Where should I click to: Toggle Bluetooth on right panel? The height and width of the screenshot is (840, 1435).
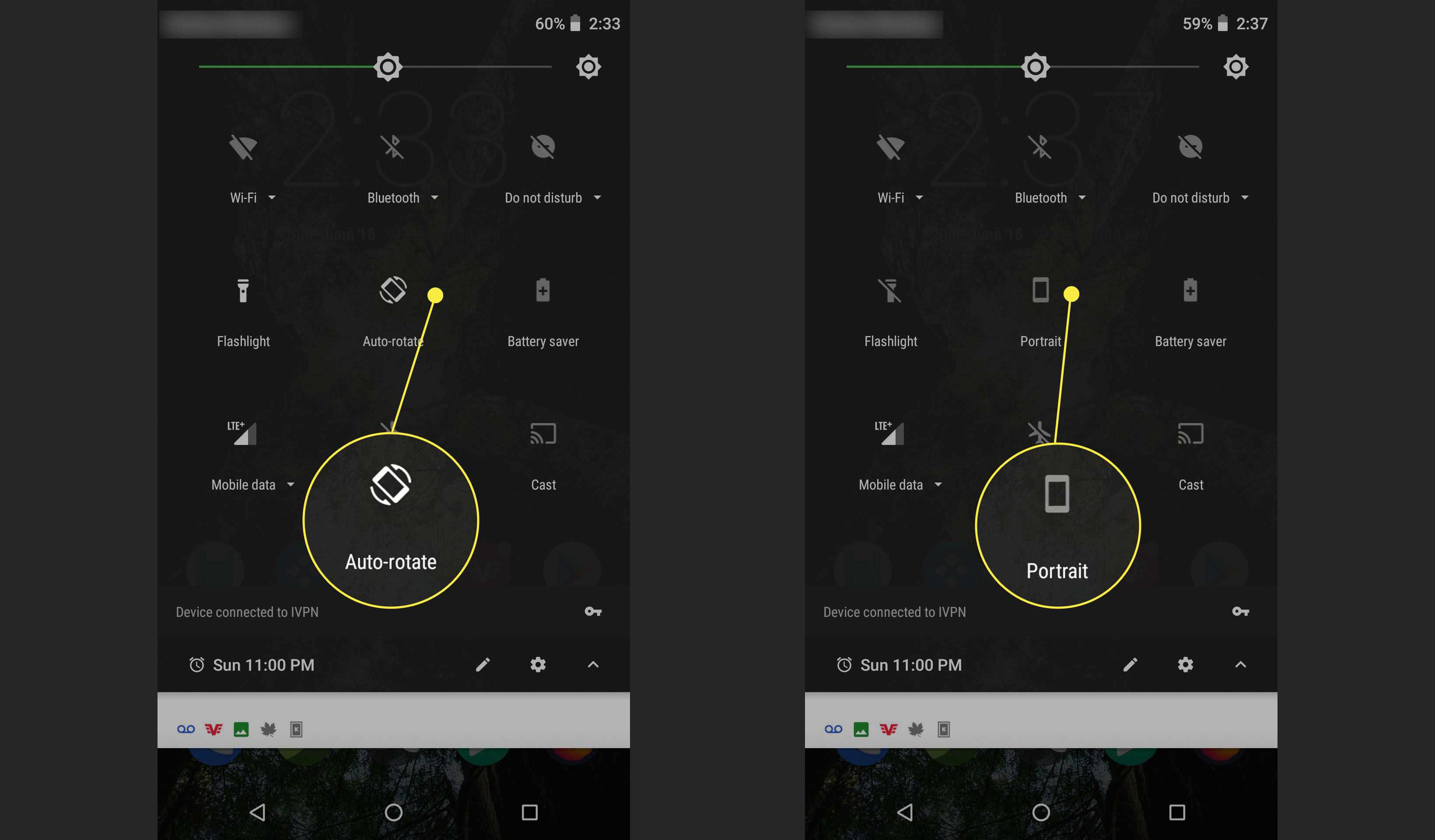pyautogui.click(x=1041, y=147)
